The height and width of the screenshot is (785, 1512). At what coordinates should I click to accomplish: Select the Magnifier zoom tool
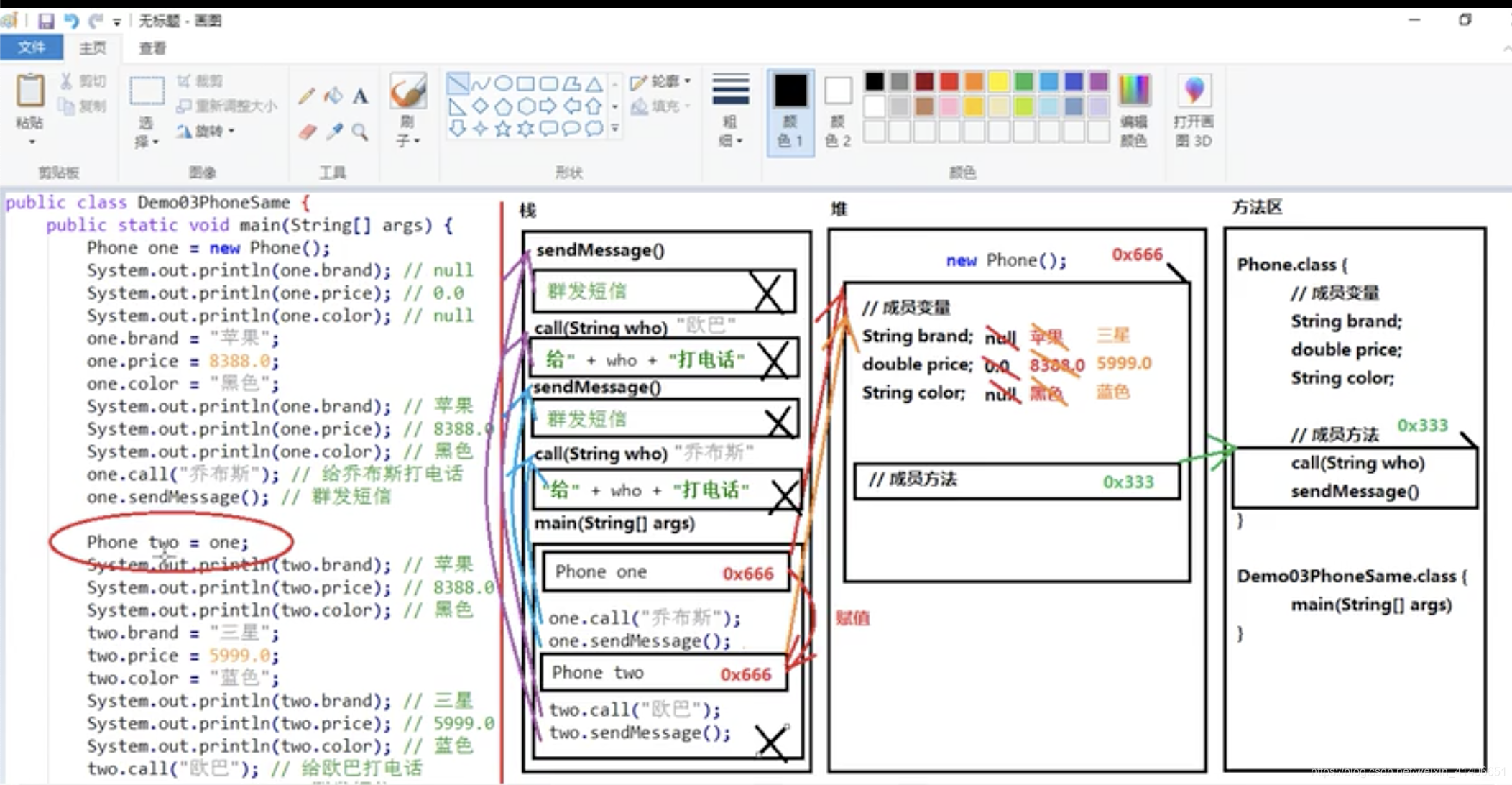(x=360, y=132)
